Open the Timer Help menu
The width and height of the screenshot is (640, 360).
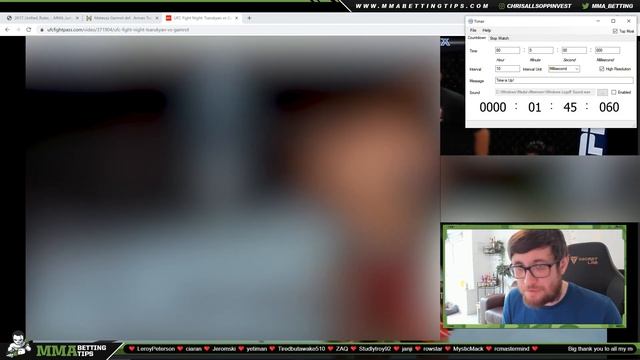pyautogui.click(x=486, y=31)
